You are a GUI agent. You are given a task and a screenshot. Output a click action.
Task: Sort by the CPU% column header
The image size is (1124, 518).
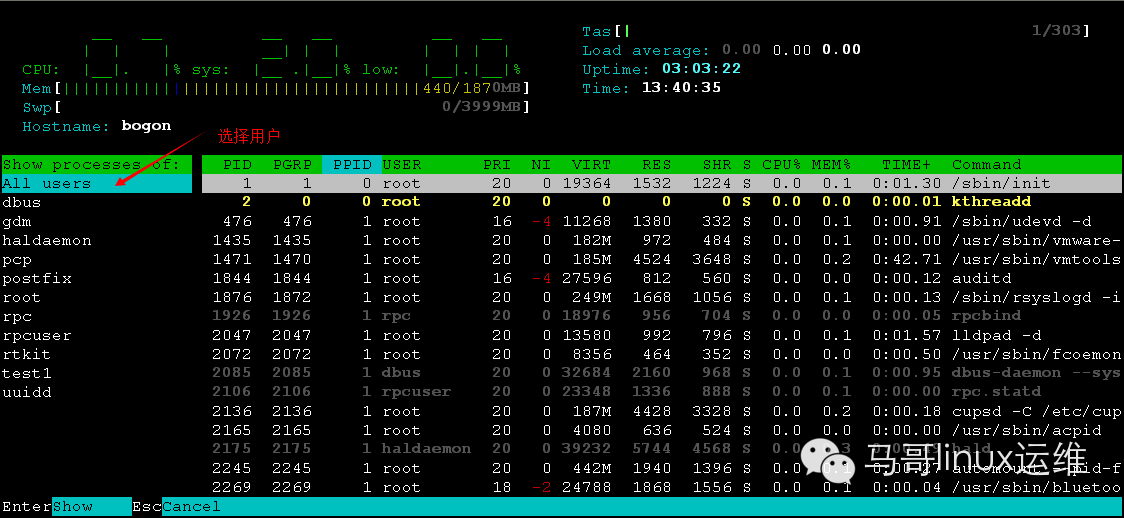coord(781,165)
